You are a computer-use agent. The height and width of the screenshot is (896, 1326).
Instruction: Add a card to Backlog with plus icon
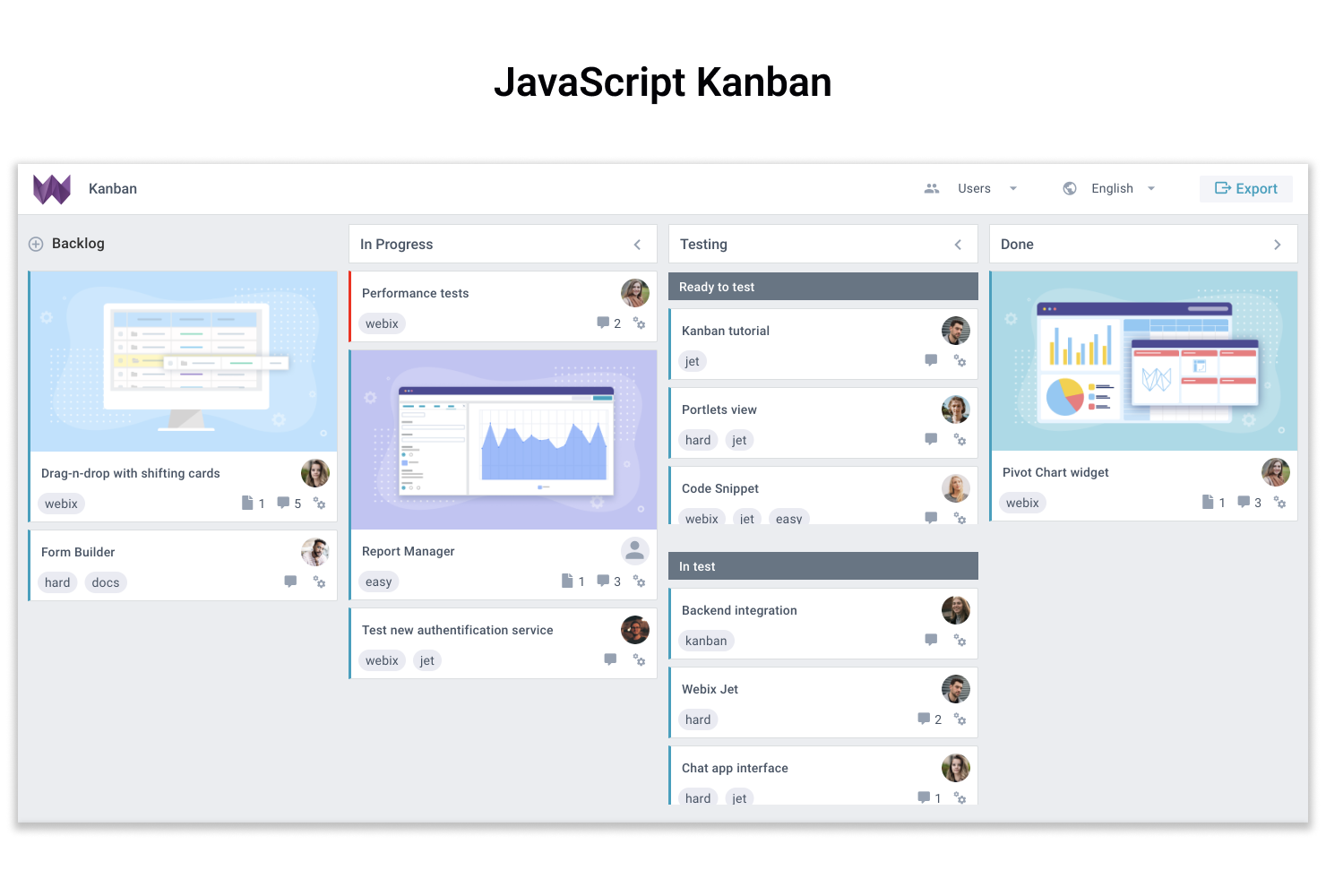[36, 244]
